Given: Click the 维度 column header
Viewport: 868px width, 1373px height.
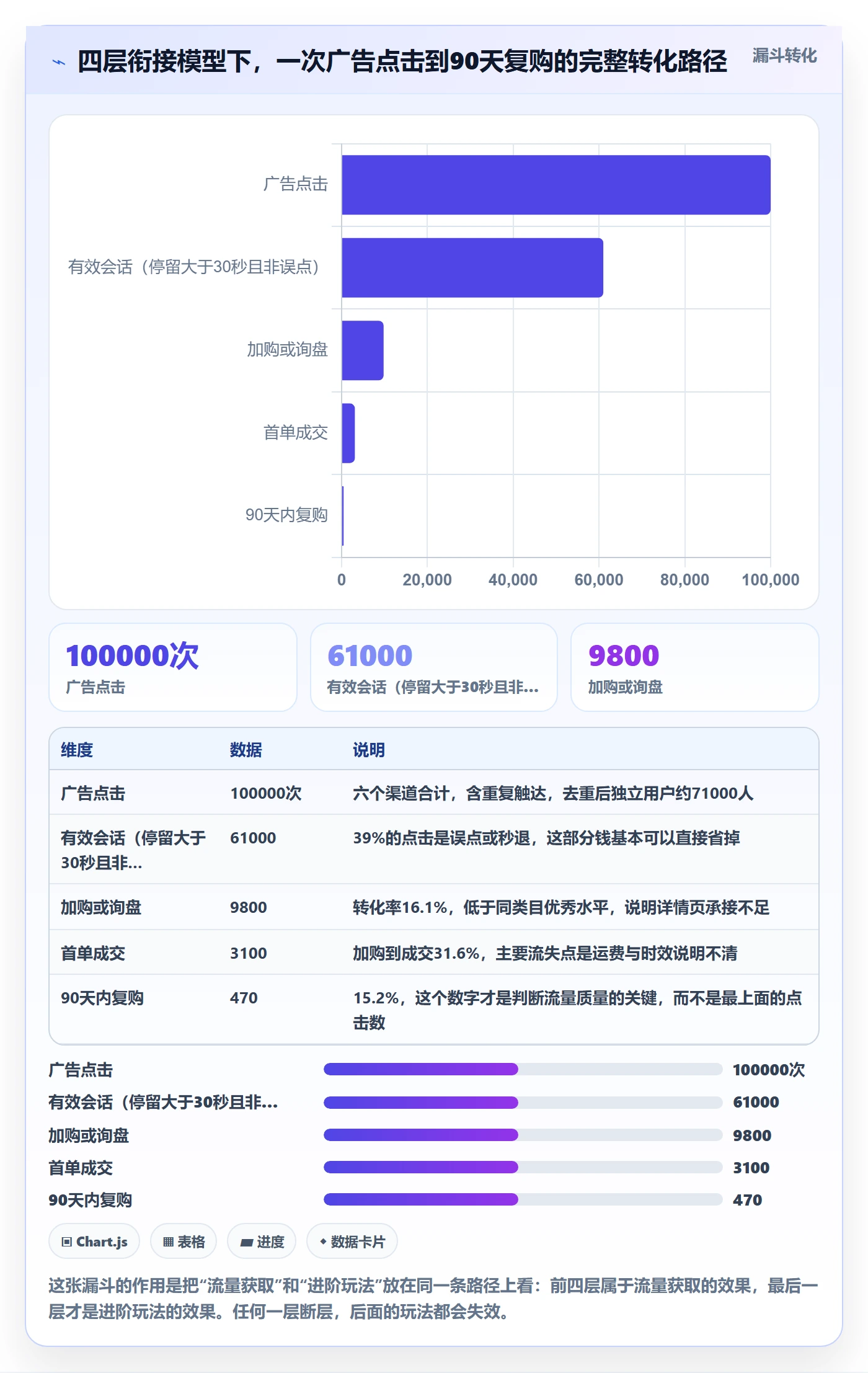Looking at the screenshot, I should (x=77, y=750).
